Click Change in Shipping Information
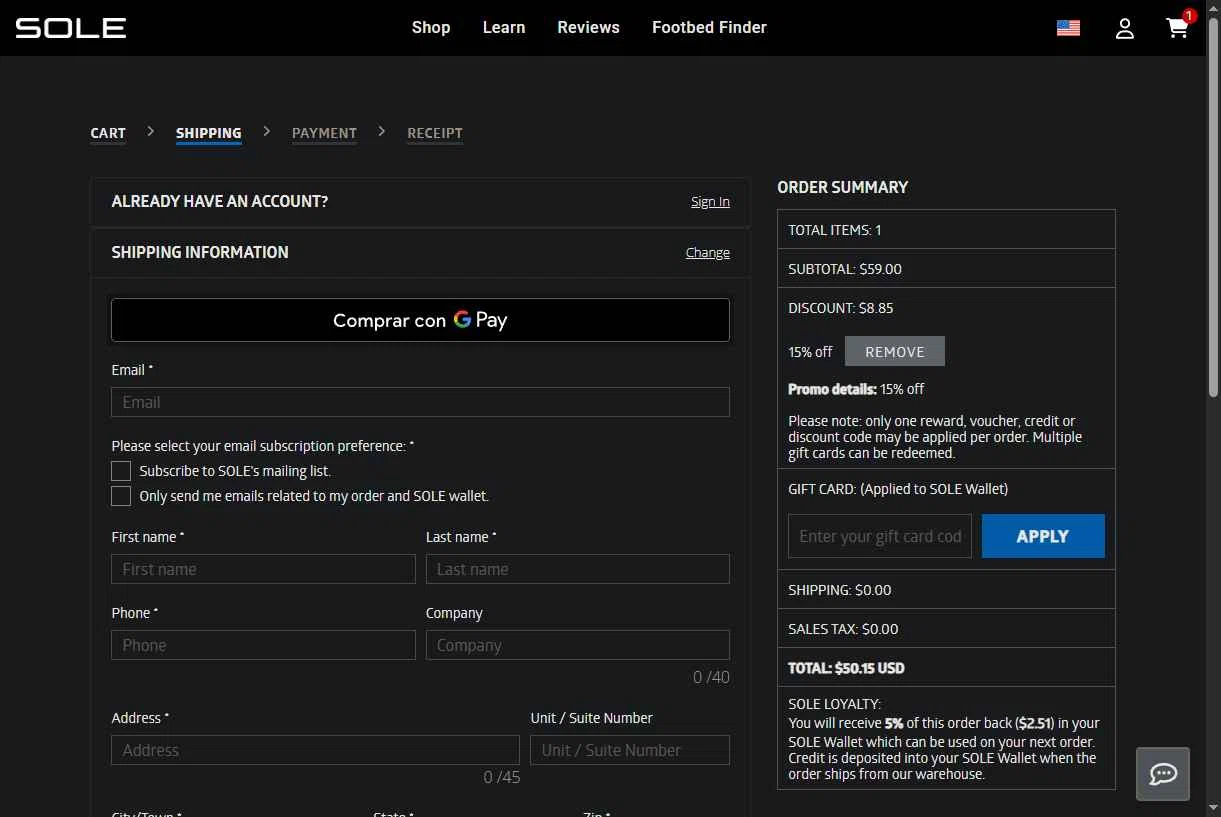This screenshot has width=1221, height=817. (708, 253)
